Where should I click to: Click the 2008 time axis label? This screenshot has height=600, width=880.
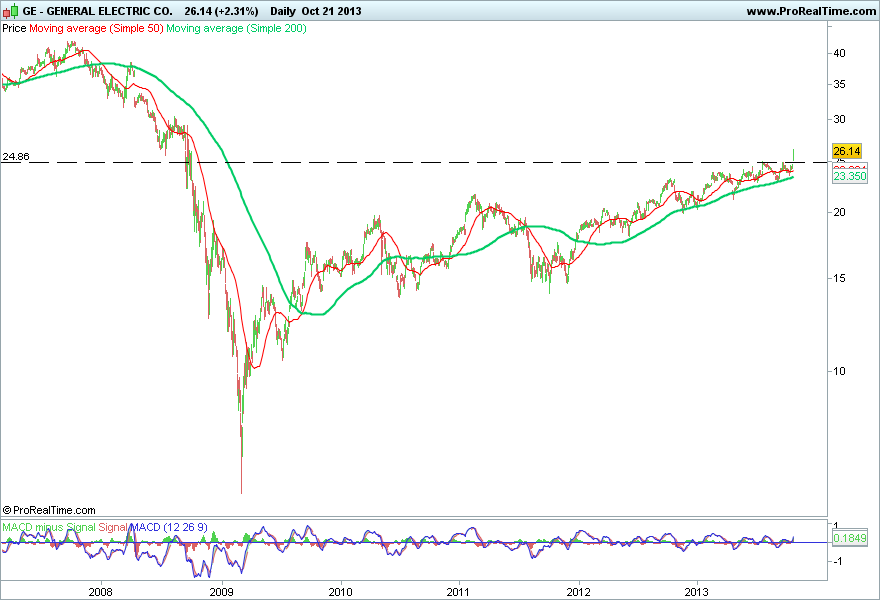pyautogui.click(x=100, y=592)
